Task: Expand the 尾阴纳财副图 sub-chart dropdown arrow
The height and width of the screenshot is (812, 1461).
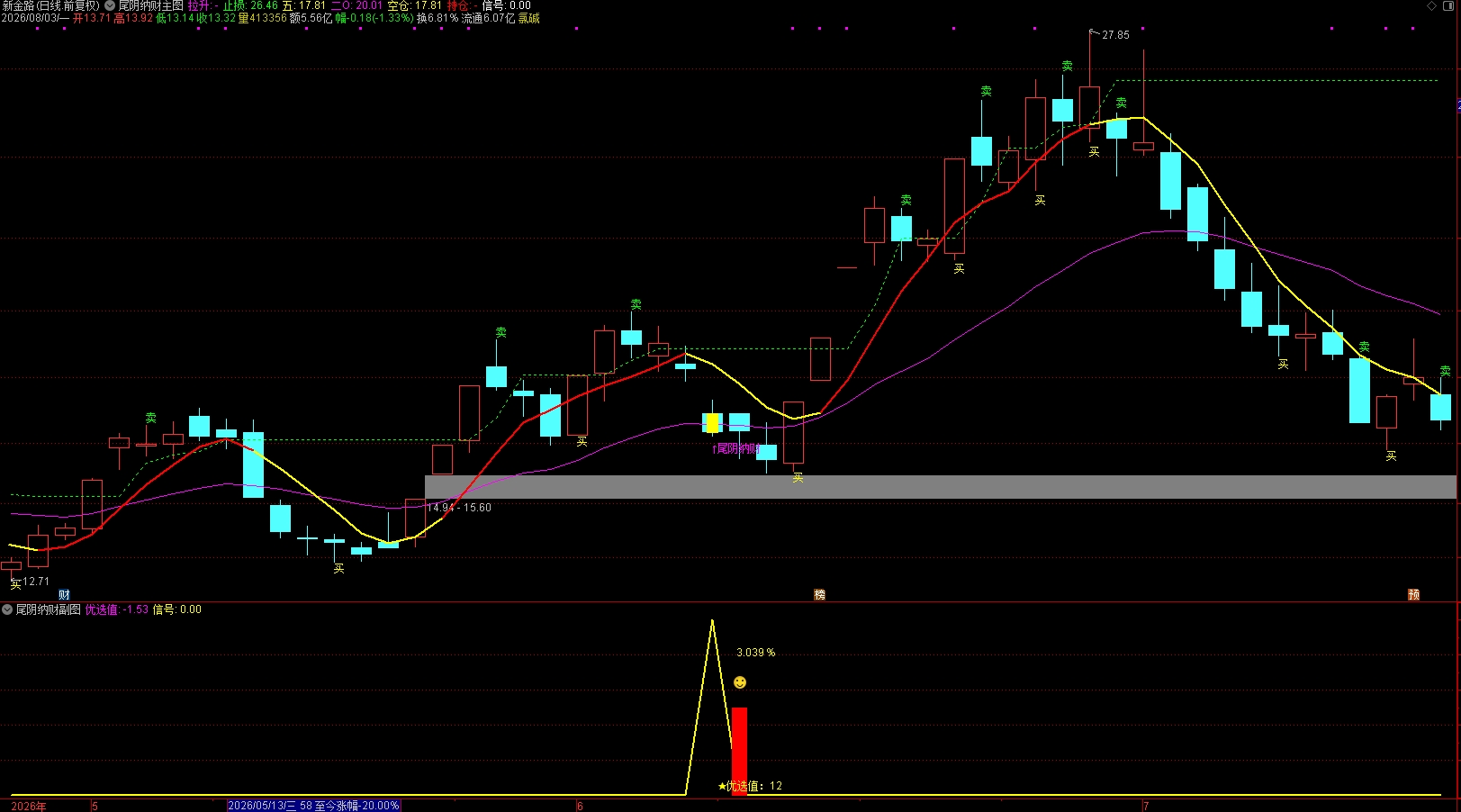Action: coord(7,609)
